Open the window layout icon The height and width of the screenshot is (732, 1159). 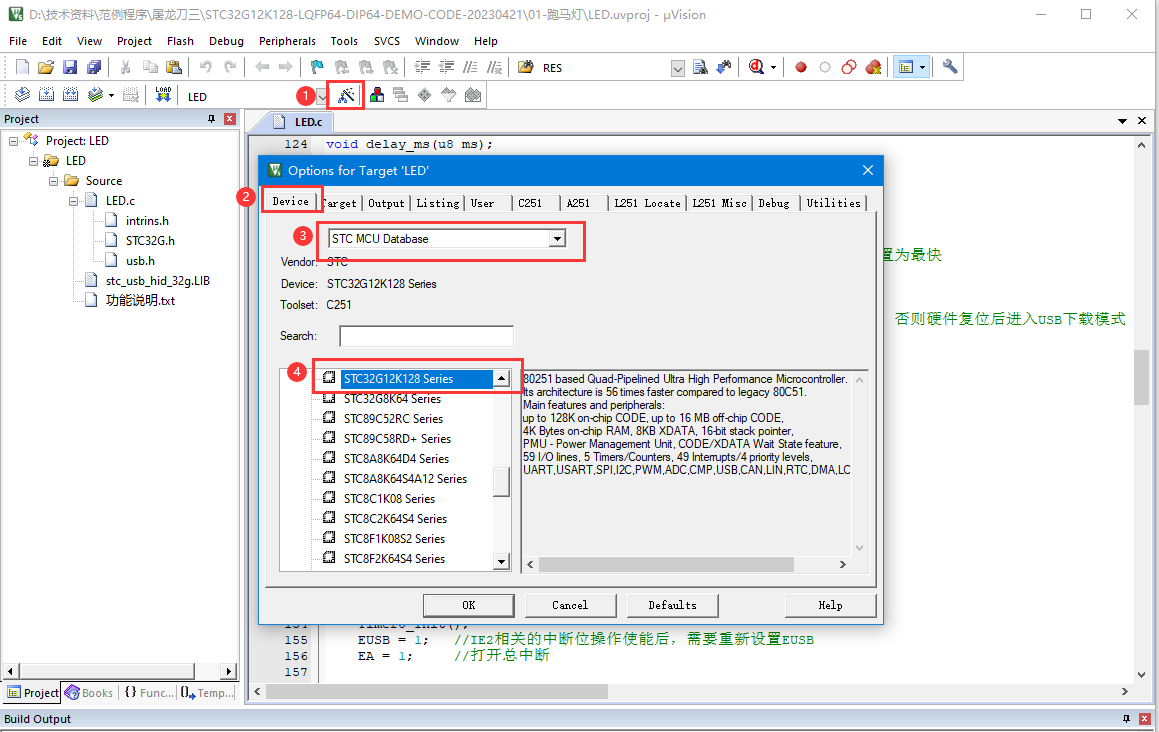[x=905, y=67]
